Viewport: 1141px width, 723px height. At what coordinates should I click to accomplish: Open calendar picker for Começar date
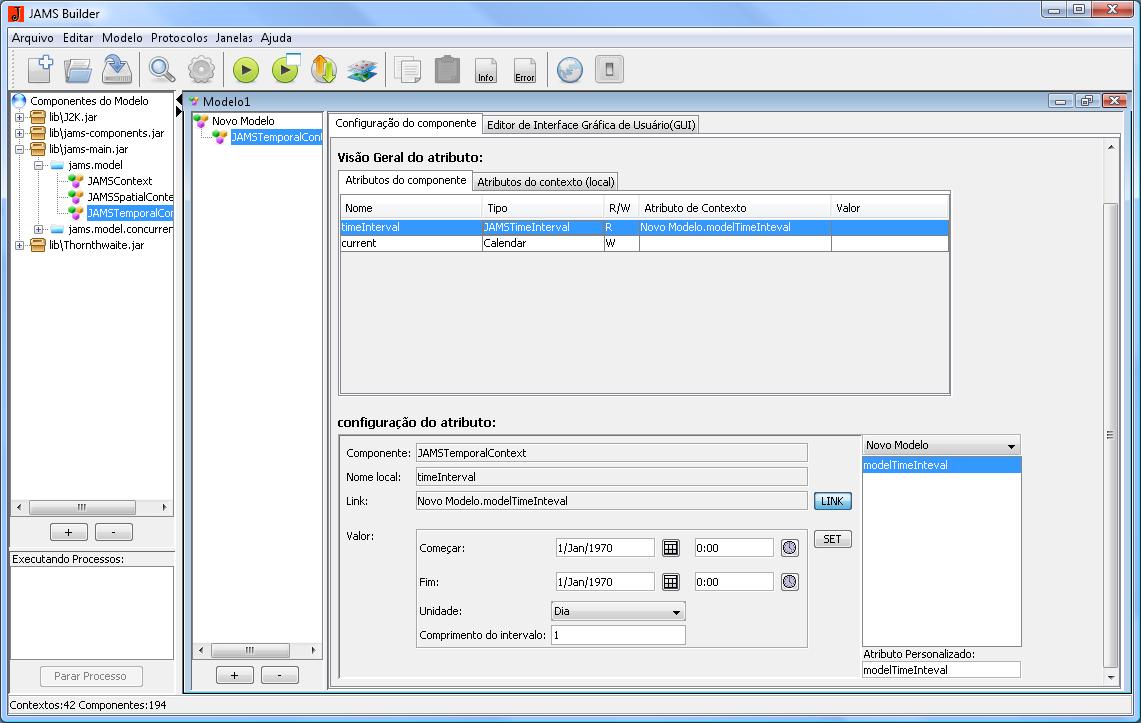point(671,548)
